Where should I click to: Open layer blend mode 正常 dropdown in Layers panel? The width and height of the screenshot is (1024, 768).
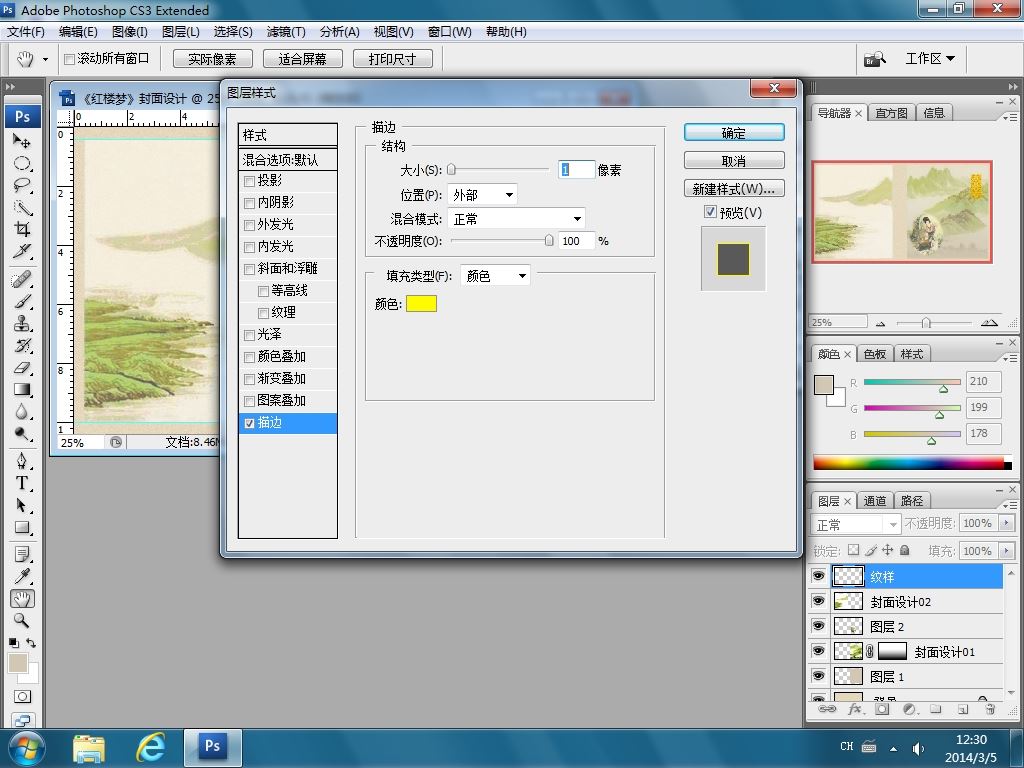point(856,524)
